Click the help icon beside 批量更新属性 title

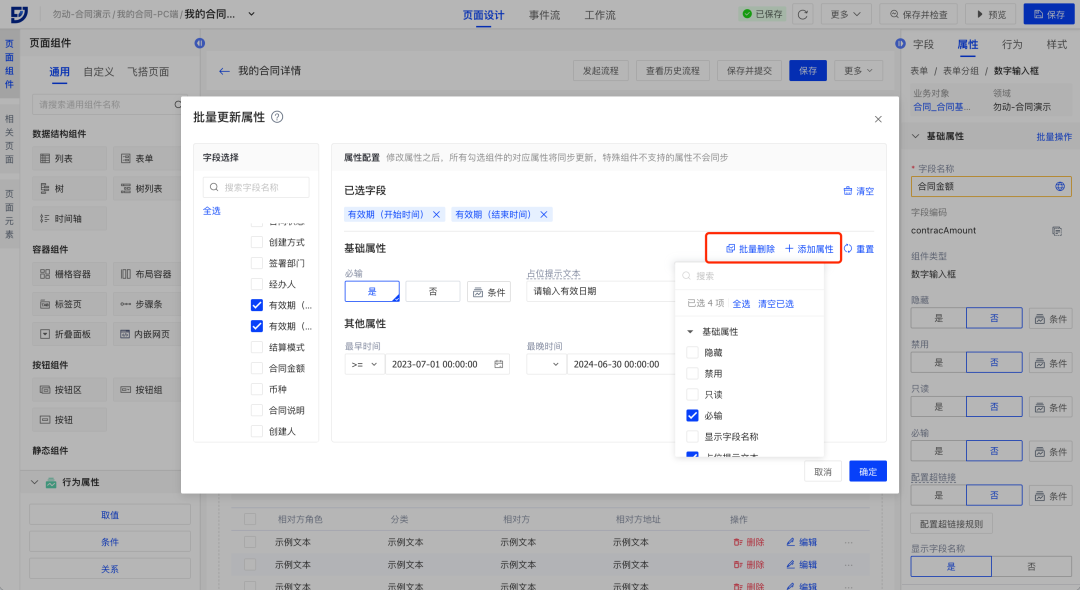[x=277, y=117]
